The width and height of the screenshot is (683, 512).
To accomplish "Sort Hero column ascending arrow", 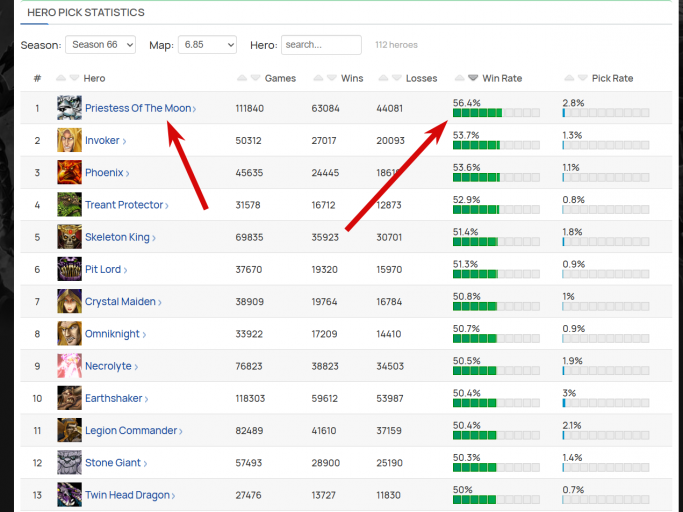I will coord(61,78).
